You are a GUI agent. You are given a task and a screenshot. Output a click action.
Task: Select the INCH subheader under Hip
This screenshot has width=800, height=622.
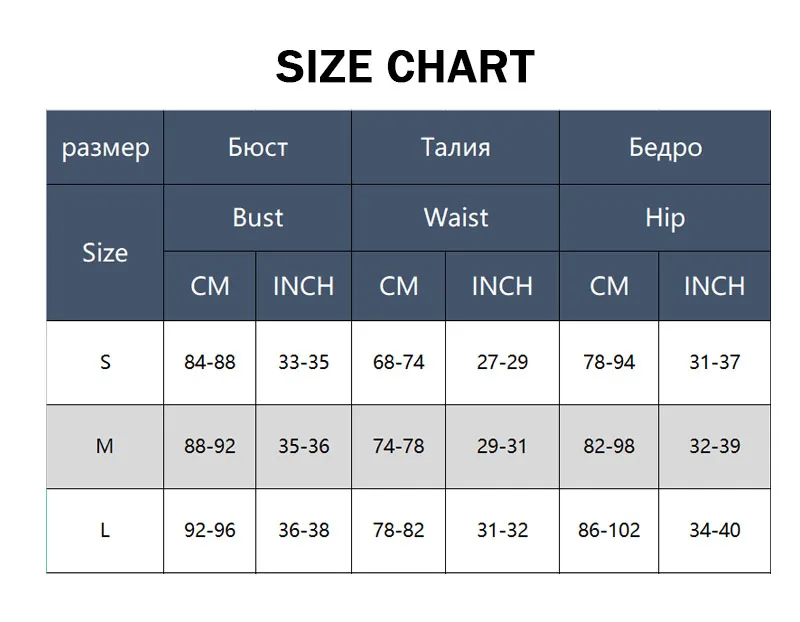(x=714, y=286)
